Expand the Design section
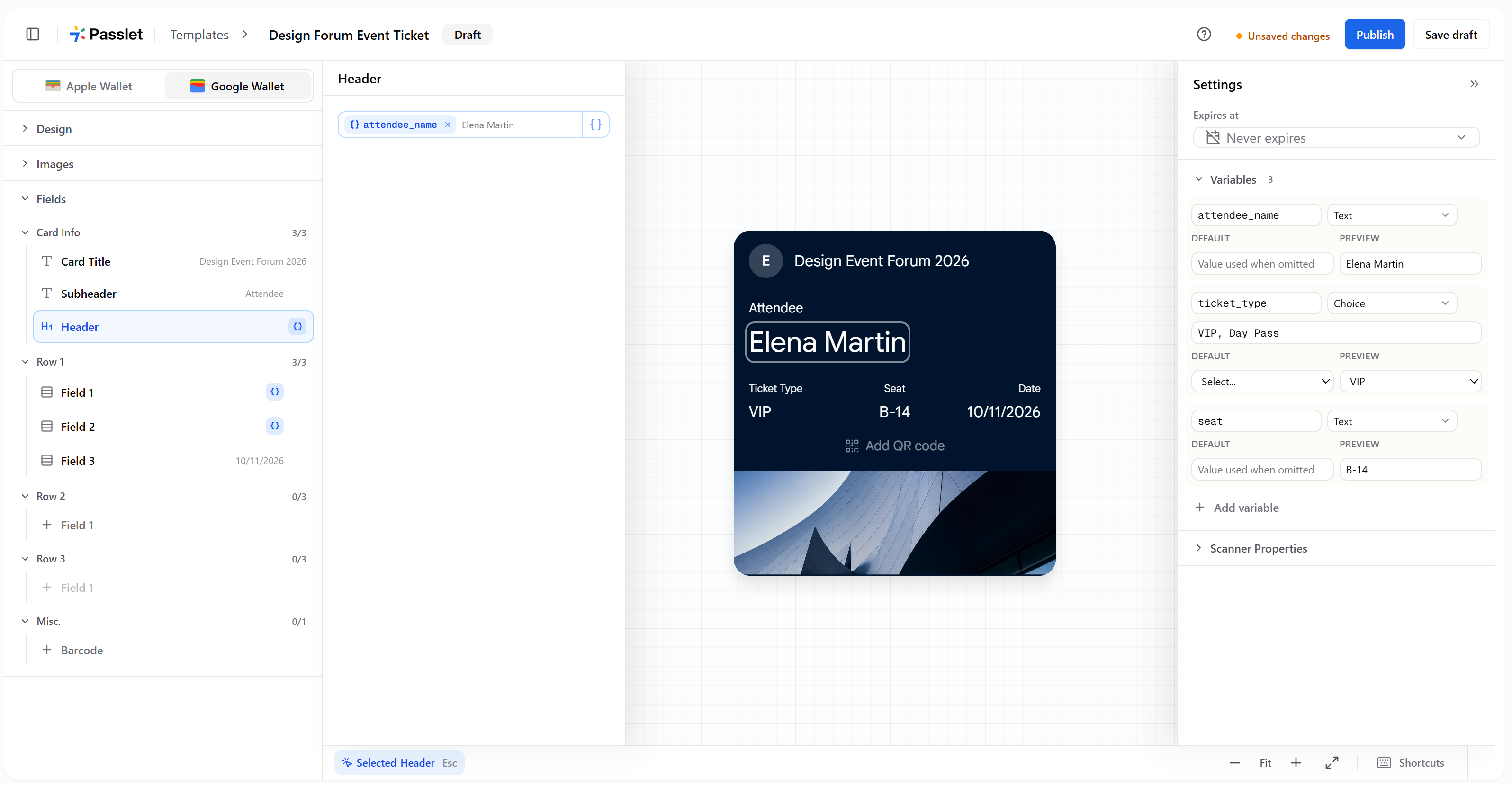Image resolution: width=1512 pixels, height=785 pixels. tap(163, 128)
